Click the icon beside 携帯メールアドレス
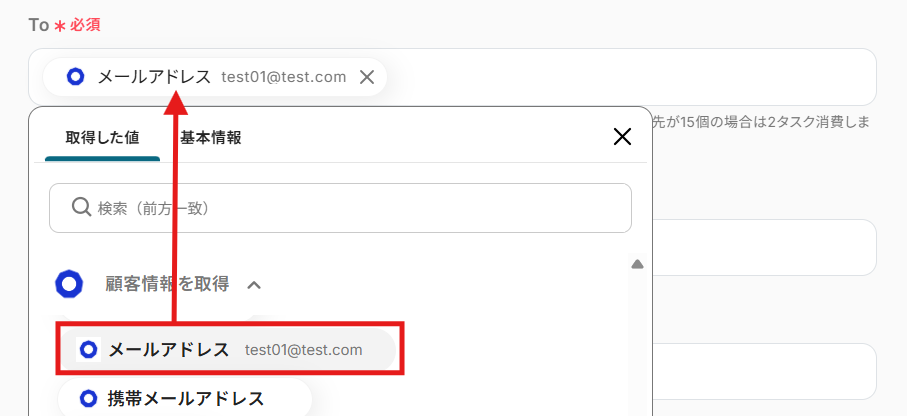Screen dimensions: 907x416 click(89, 398)
